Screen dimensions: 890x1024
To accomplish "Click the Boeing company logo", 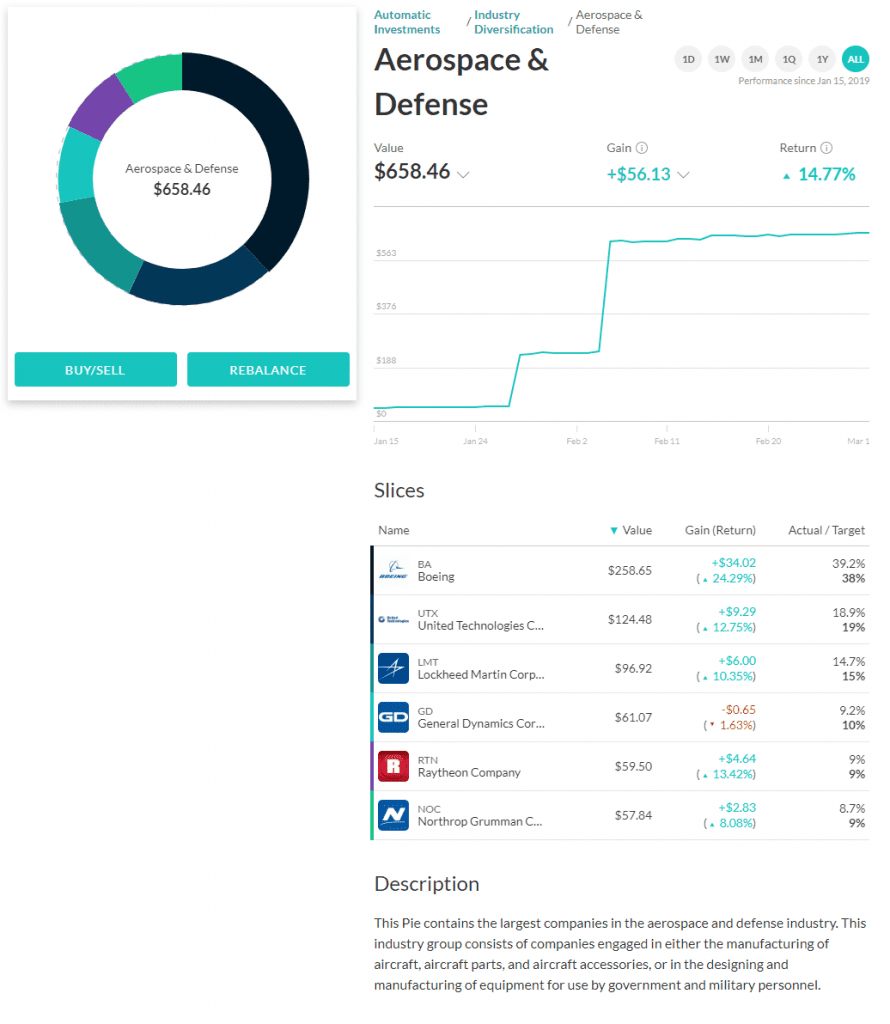I will point(393,570).
